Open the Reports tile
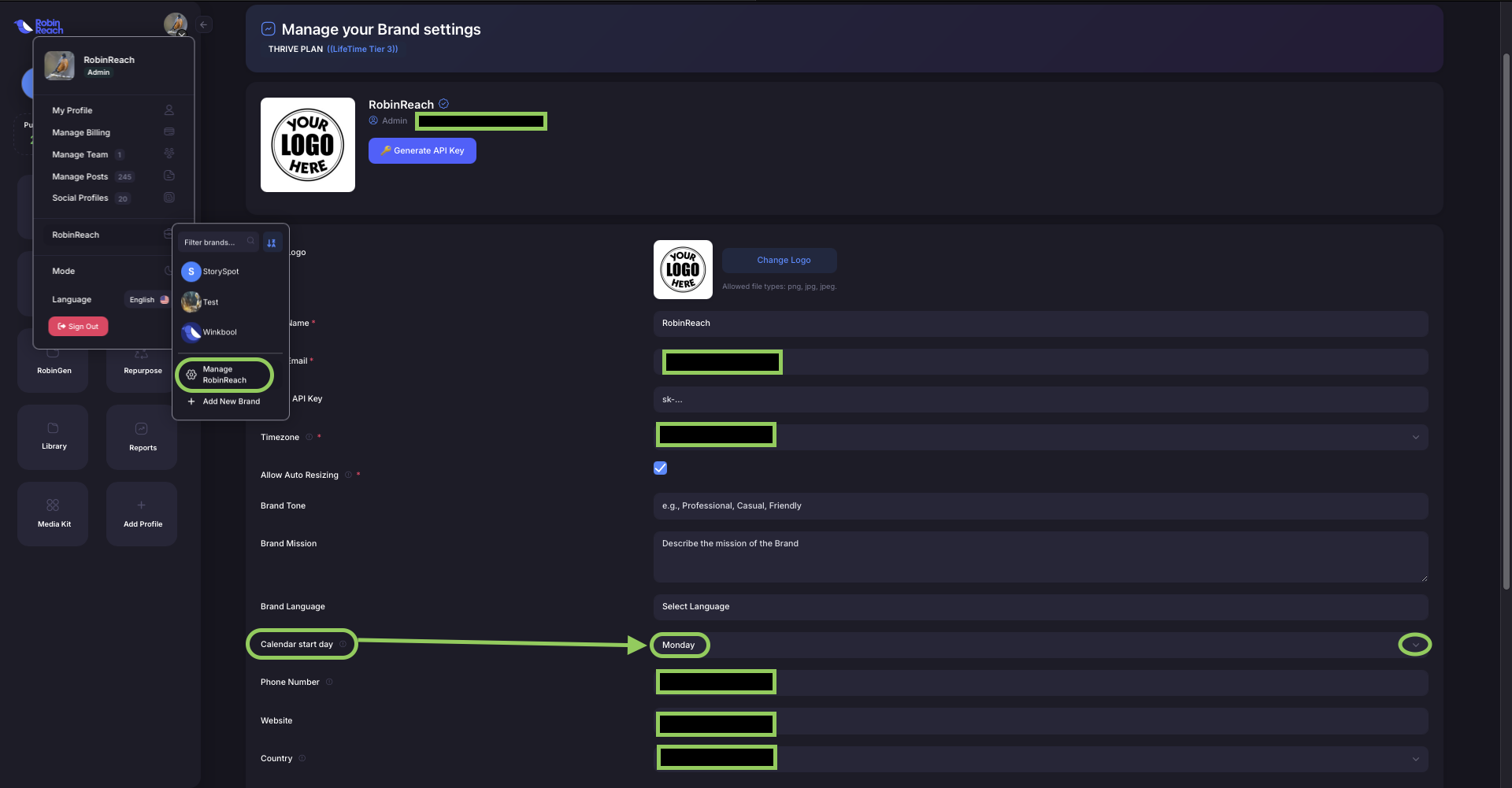This screenshot has width=1512, height=788. [142, 437]
